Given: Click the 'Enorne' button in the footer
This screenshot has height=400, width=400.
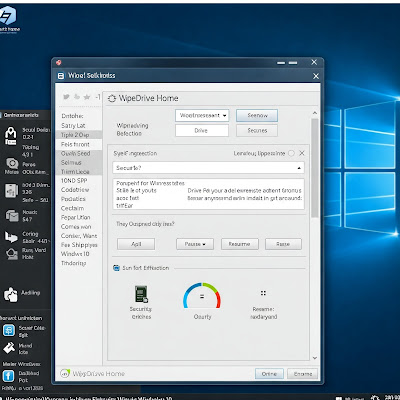Looking at the screenshot, I should tap(303, 374).
